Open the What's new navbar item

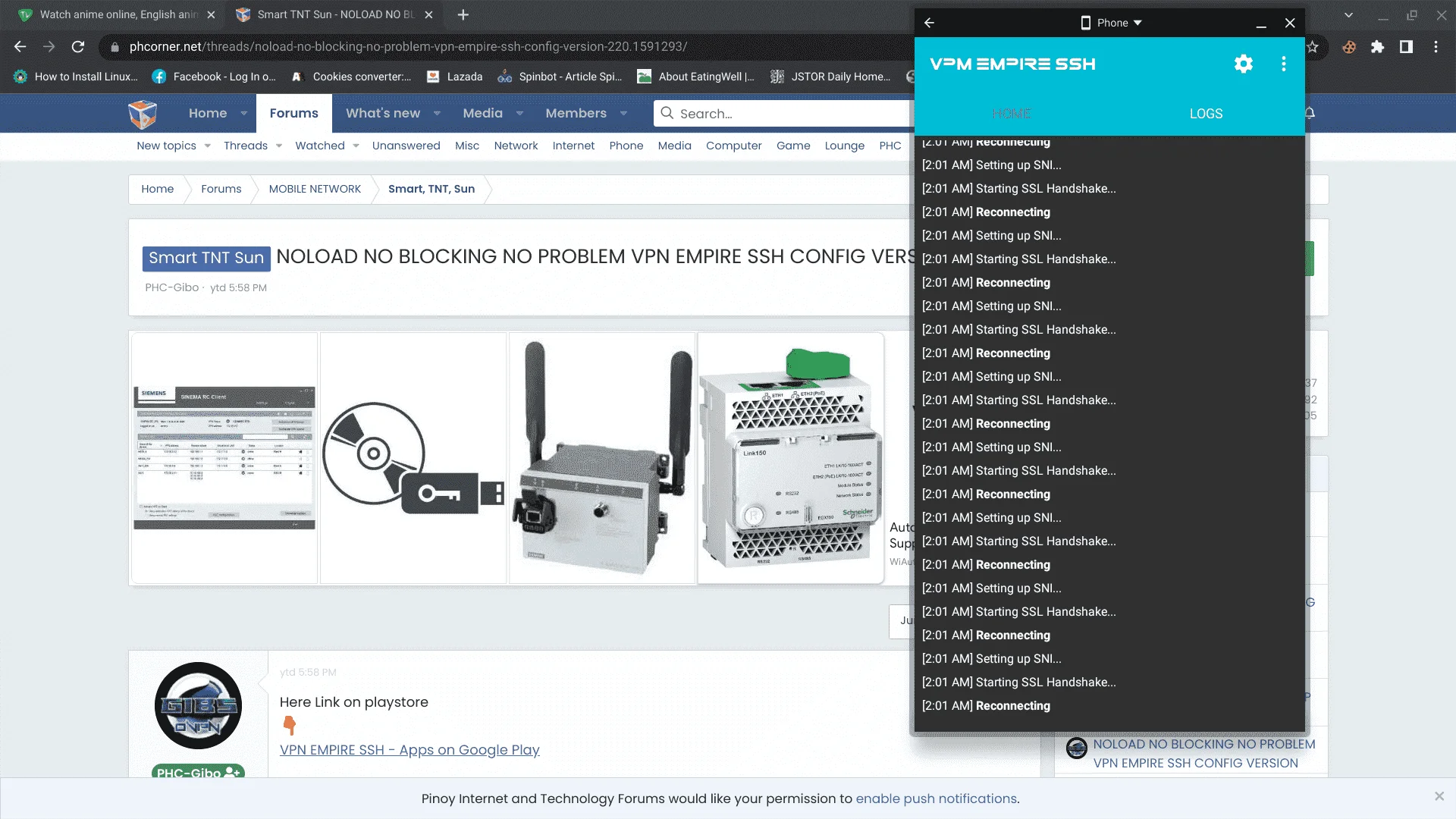tap(383, 113)
